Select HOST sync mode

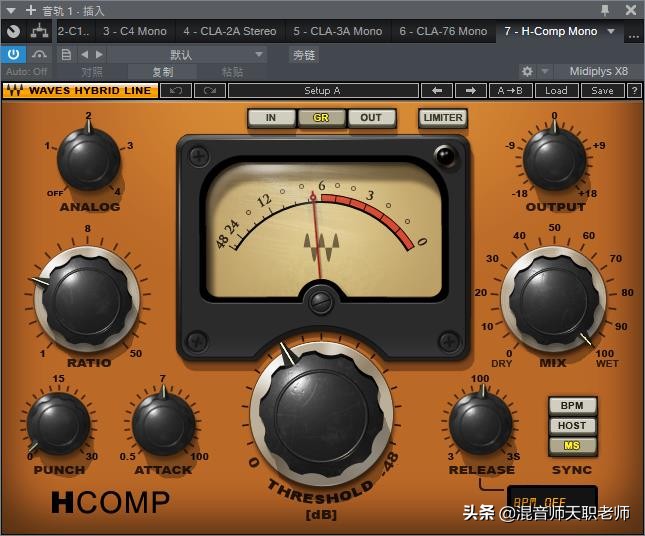point(572,425)
